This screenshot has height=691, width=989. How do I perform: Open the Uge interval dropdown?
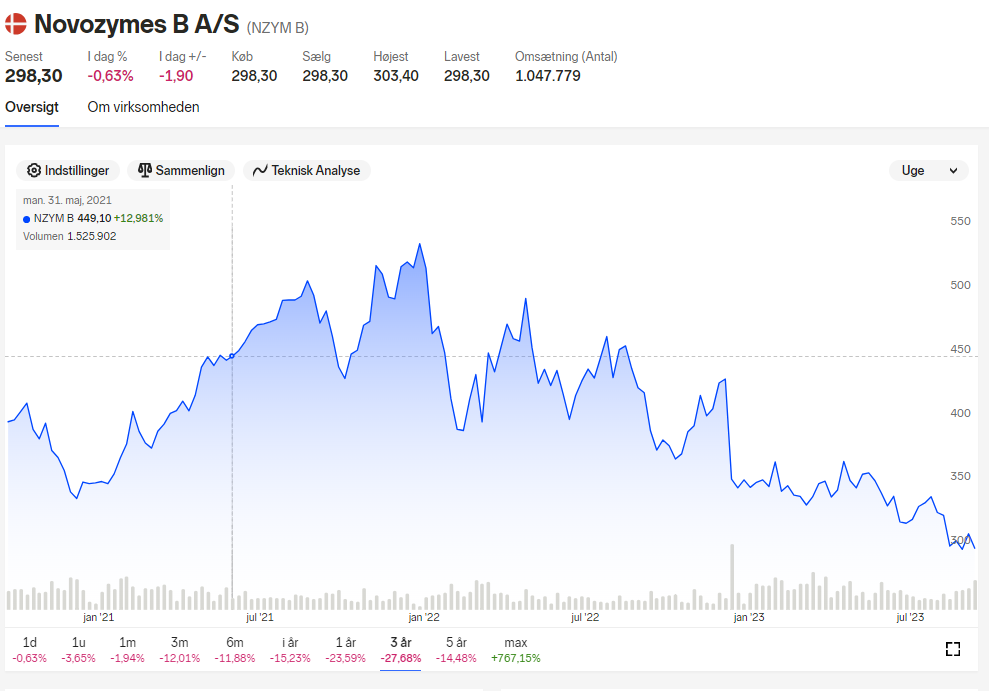(x=928, y=170)
